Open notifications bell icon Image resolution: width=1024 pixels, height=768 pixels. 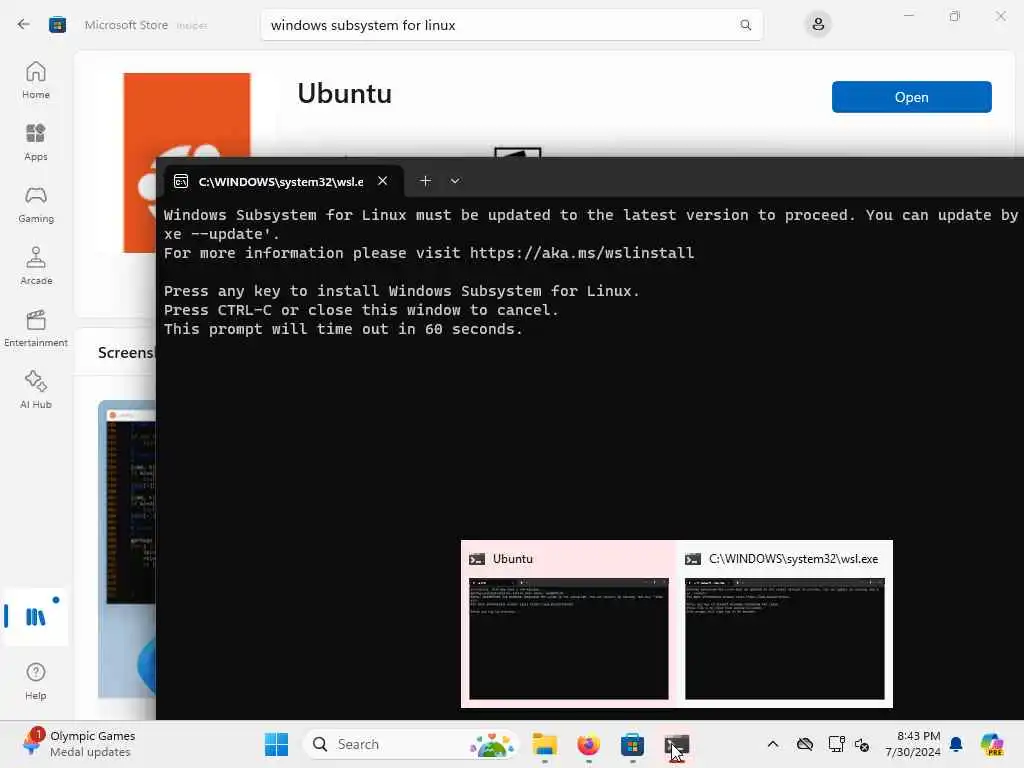[x=956, y=744]
